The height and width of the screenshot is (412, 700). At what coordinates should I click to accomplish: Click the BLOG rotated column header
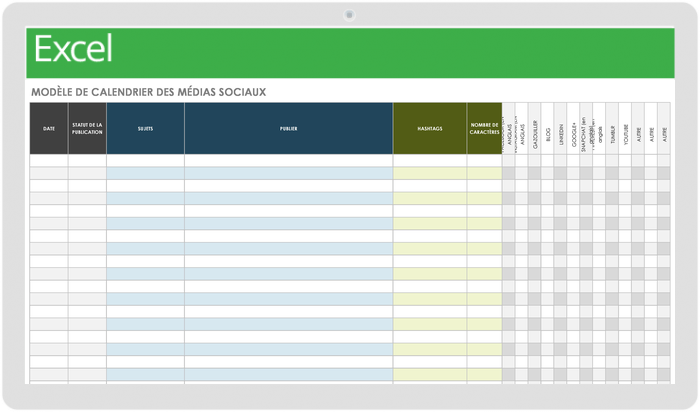pos(547,129)
